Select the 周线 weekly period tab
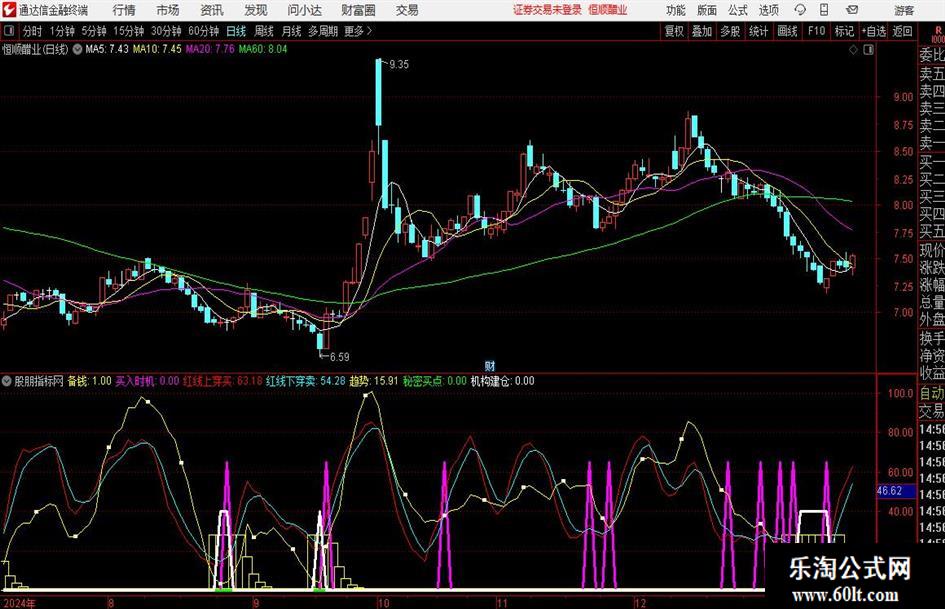The image size is (945, 609). coord(263,31)
